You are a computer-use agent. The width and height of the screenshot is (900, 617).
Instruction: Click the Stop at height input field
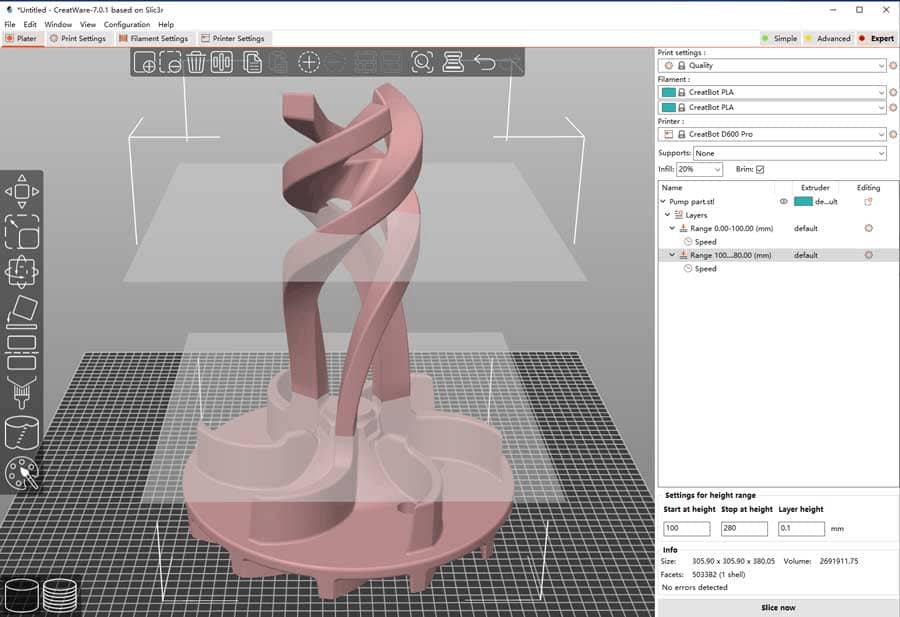coord(744,528)
